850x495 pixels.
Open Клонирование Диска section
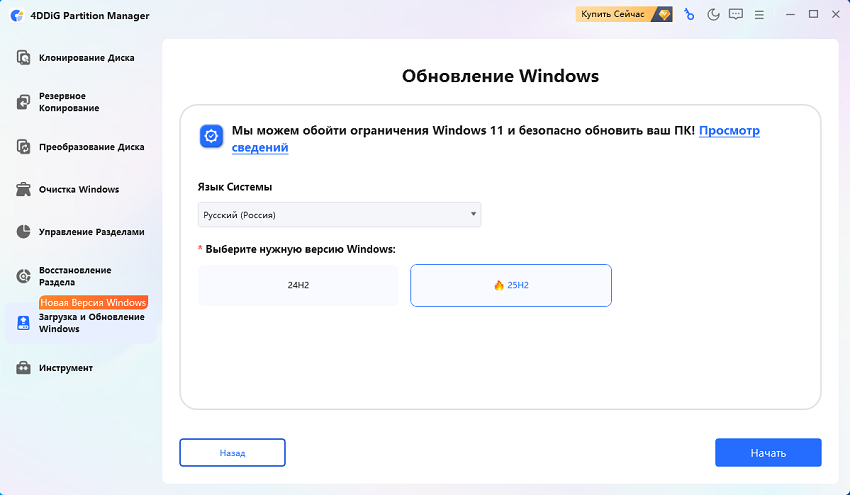(86, 57)
